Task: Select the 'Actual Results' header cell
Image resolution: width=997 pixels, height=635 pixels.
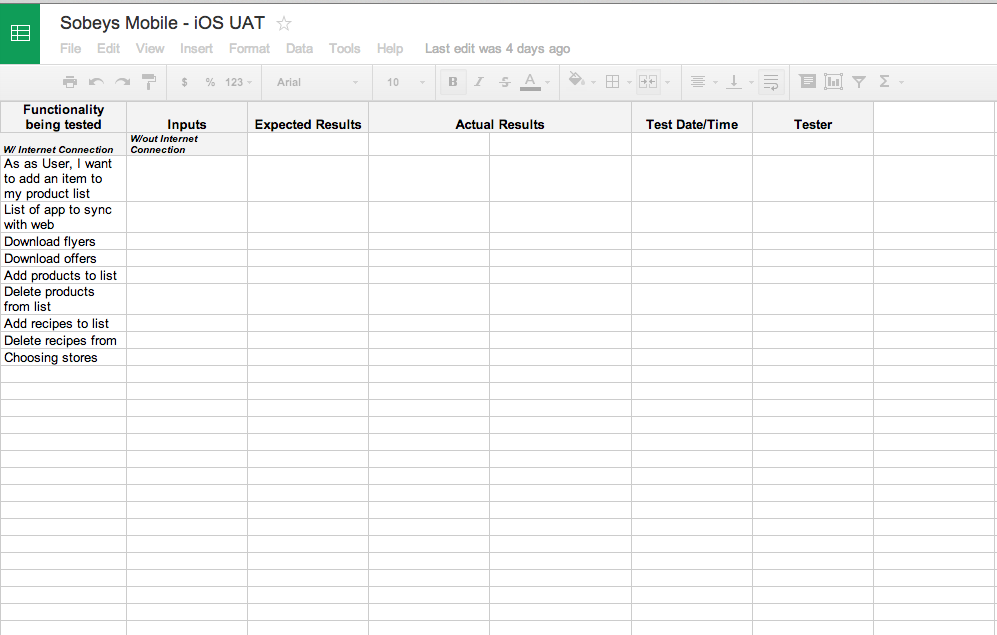Action: tap(500, 117)
